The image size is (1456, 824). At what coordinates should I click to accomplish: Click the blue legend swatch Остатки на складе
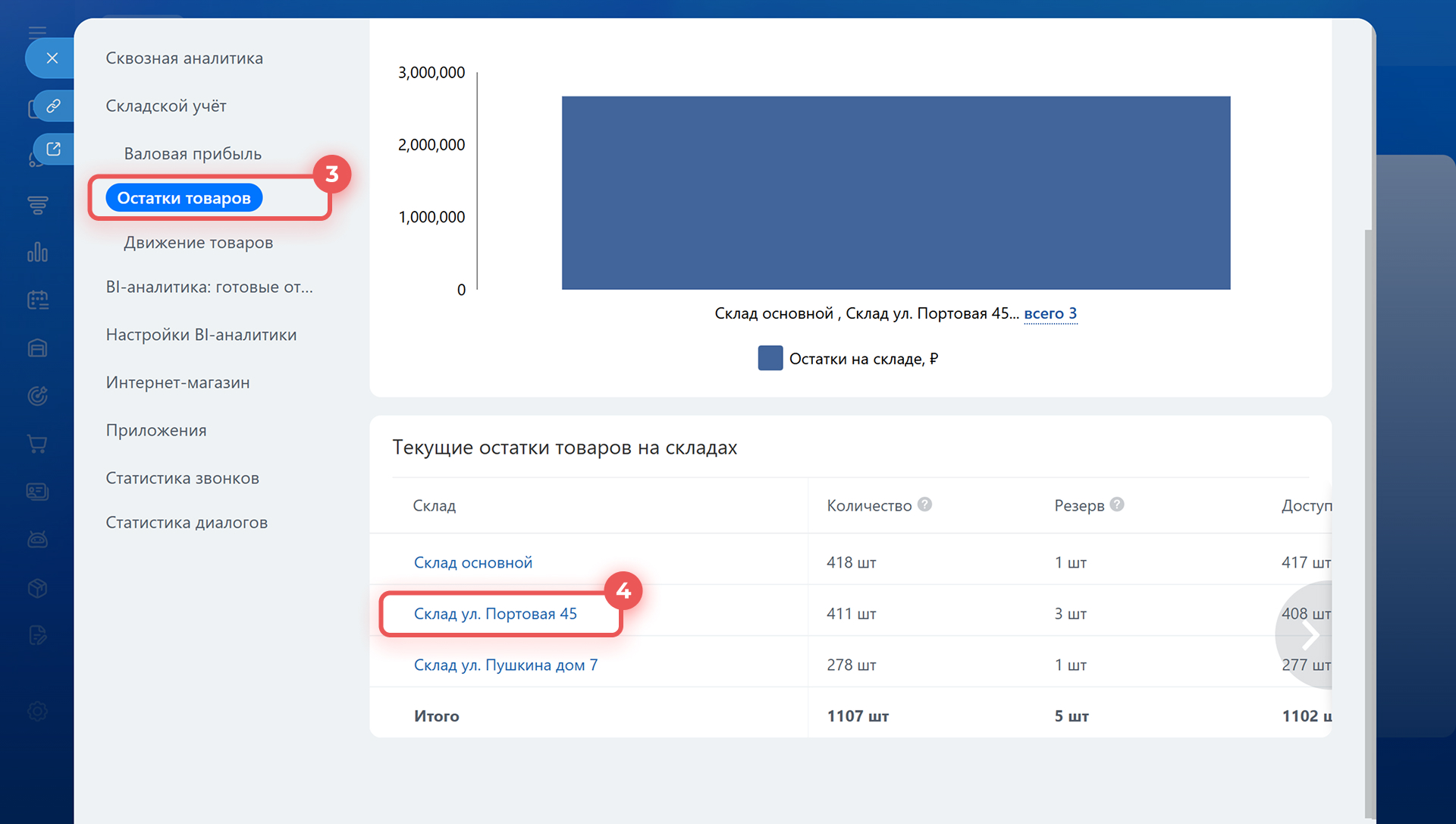[770, 358]
